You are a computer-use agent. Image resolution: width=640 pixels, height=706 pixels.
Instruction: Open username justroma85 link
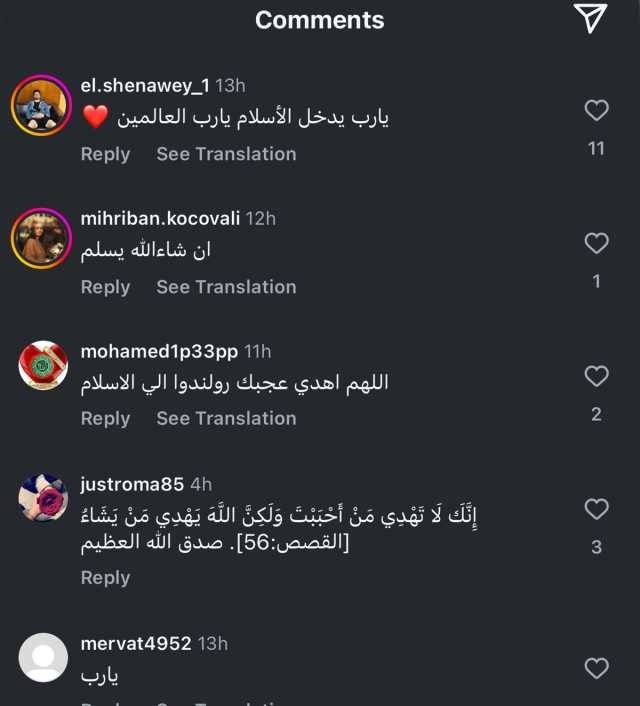point(132,484)
